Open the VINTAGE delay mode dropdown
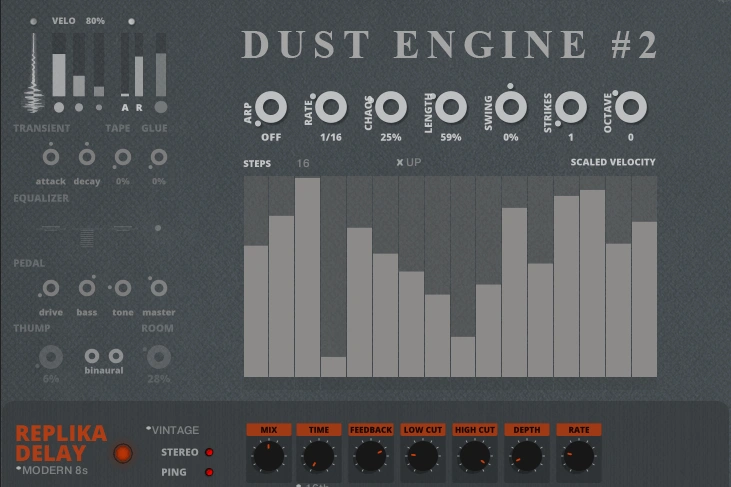The height and width of the screenshot is (487, 731). point(172,430)
